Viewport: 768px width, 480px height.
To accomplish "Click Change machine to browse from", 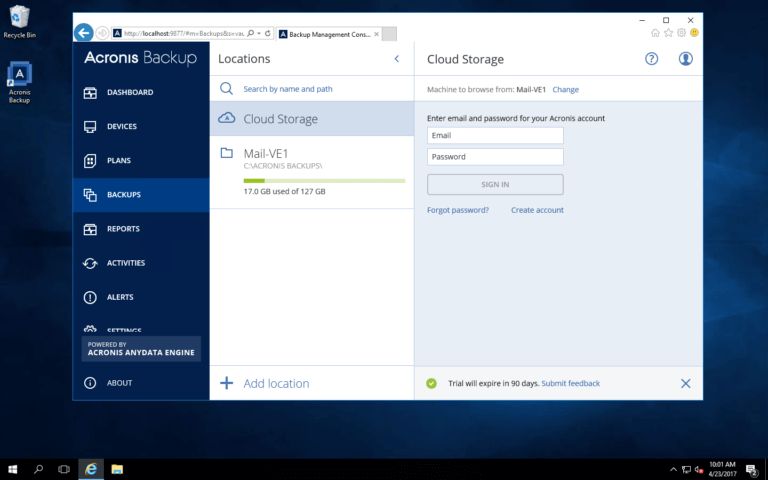I will (x=565, y=90).
